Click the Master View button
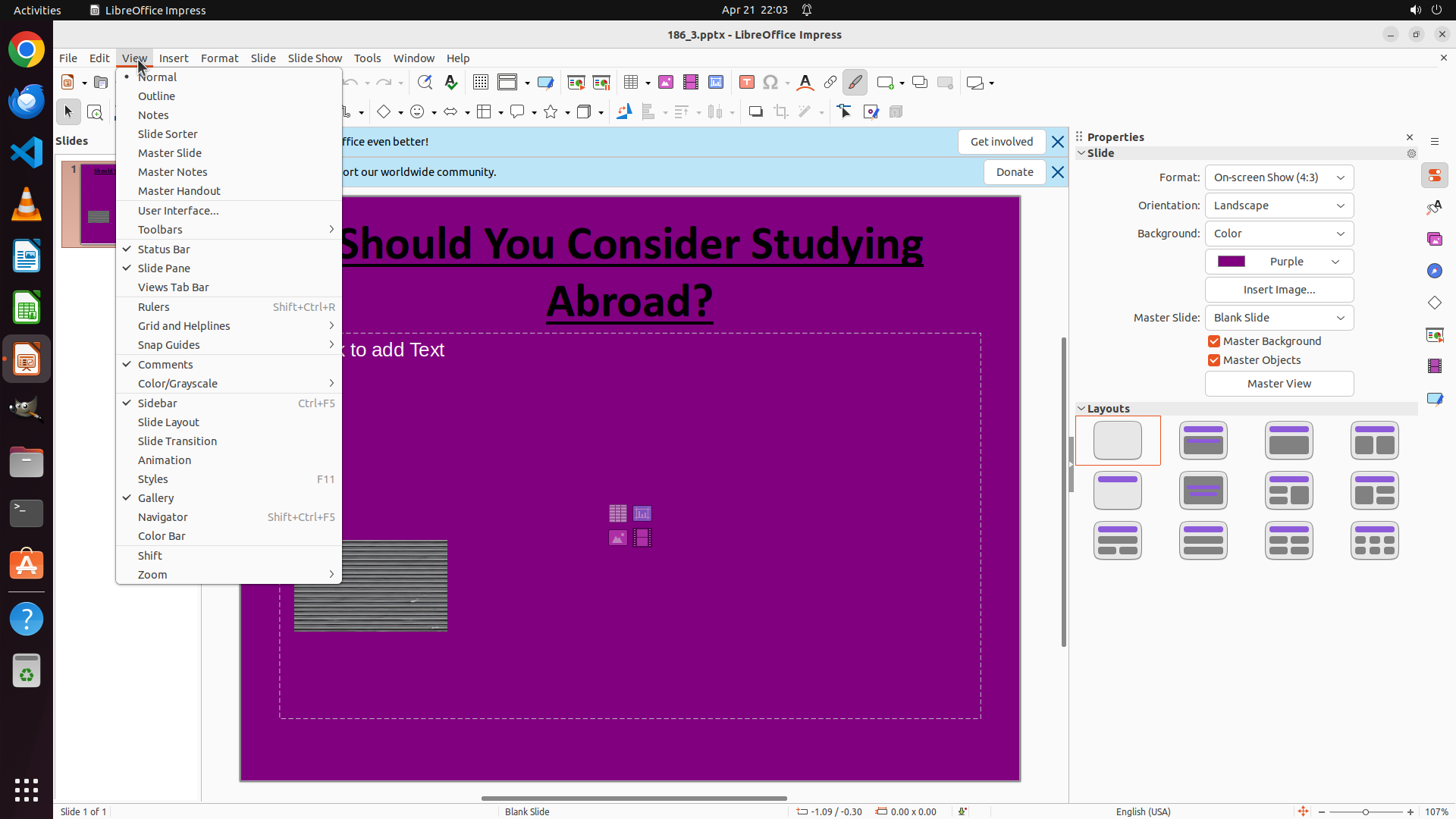Screen dimensions: 1456x819 coord(1279,384)
